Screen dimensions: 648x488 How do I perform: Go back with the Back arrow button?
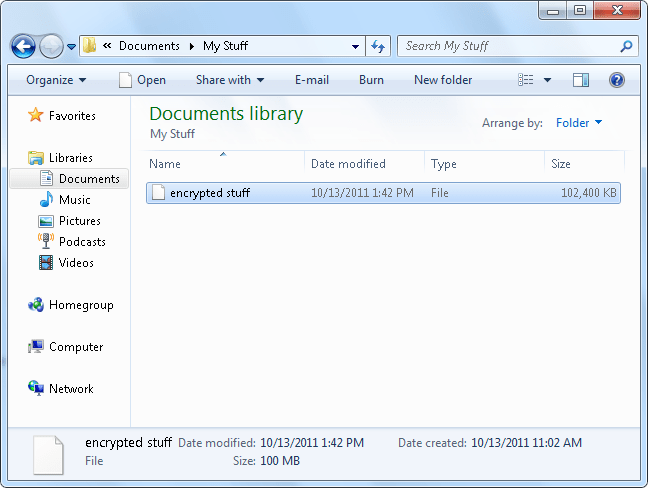(x=23, y=46)
